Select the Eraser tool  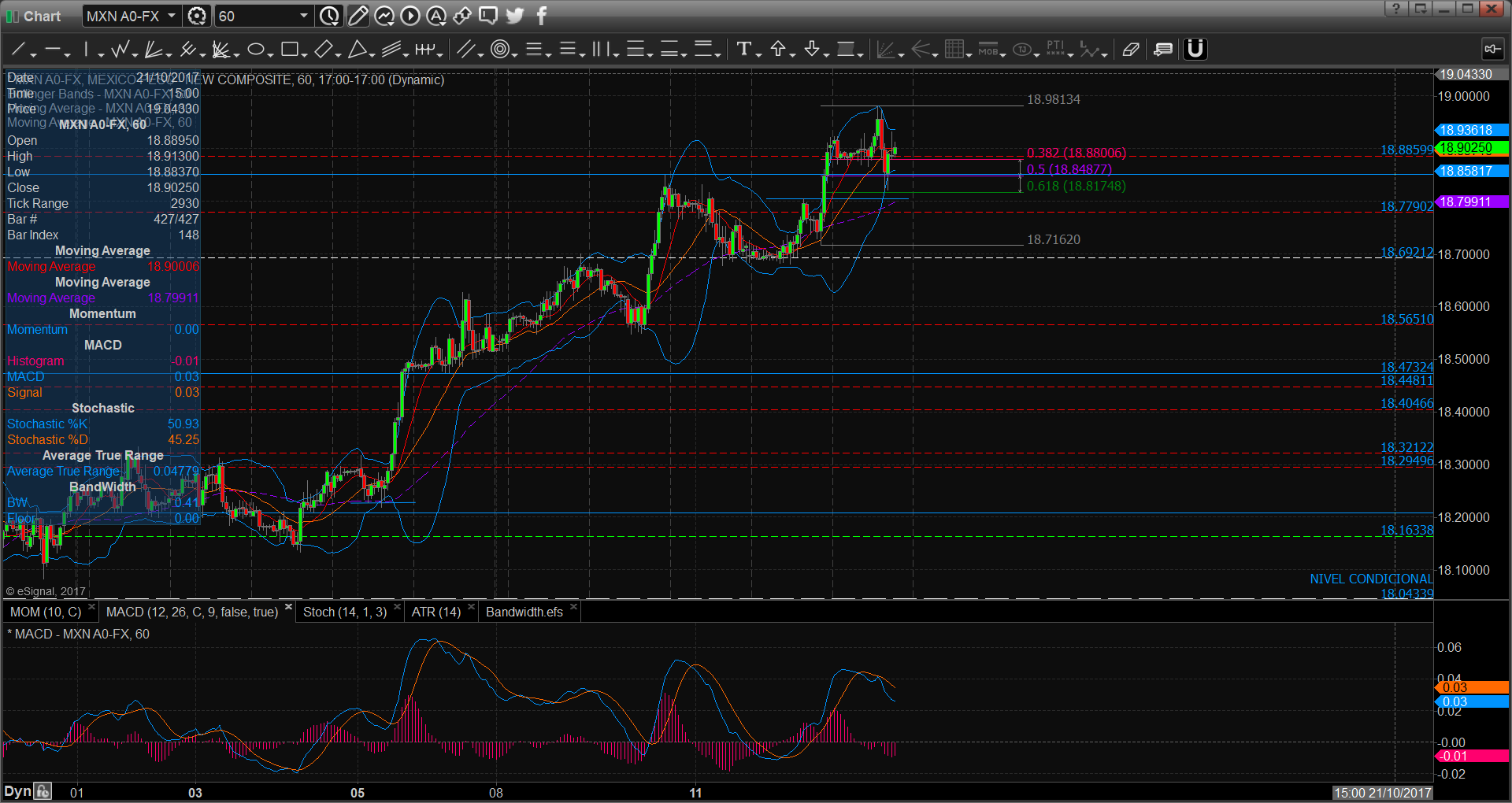[x=1130, y=50]
